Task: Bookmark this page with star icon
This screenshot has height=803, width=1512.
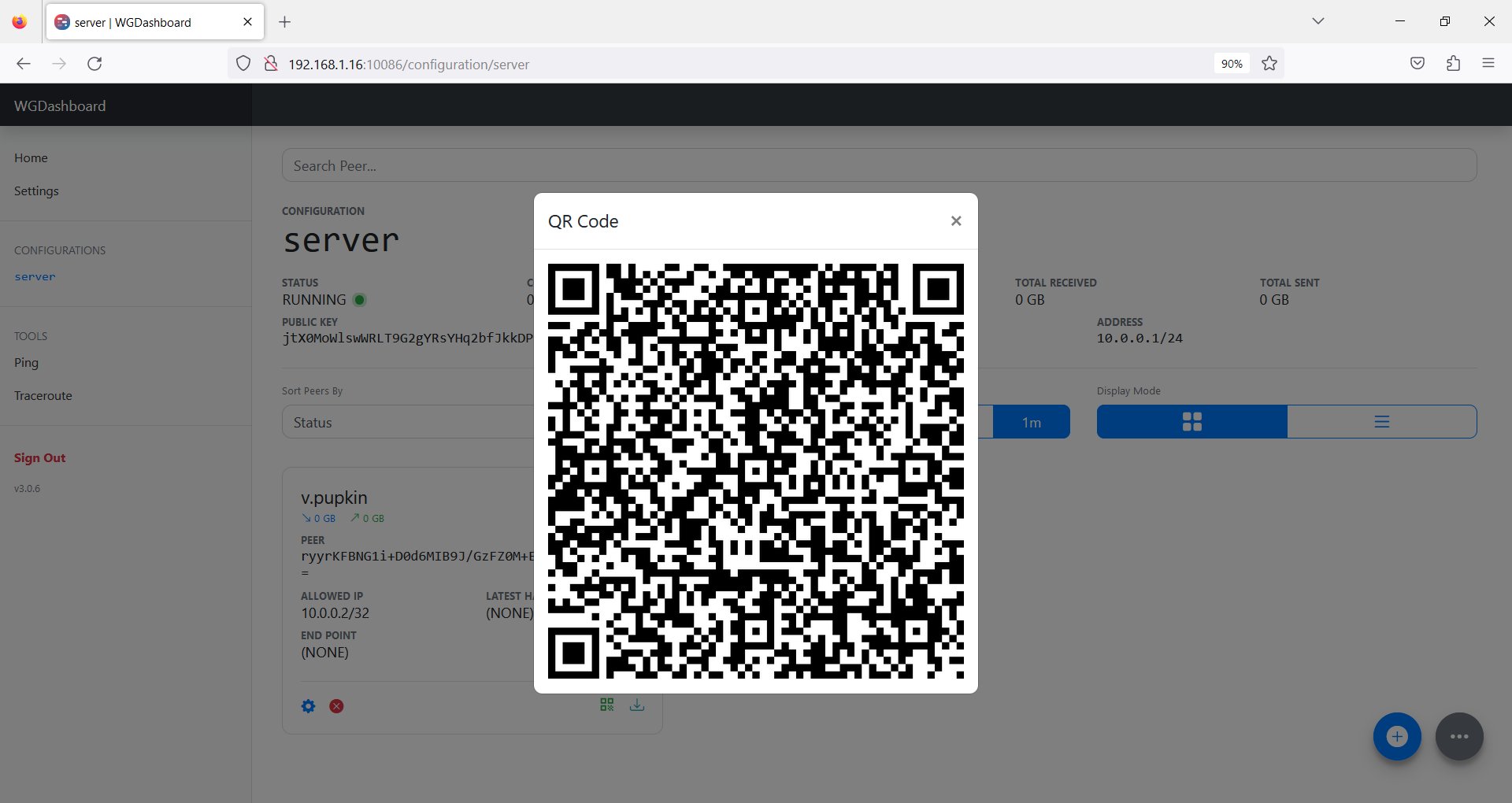Action: click(x=1269, y=64)
